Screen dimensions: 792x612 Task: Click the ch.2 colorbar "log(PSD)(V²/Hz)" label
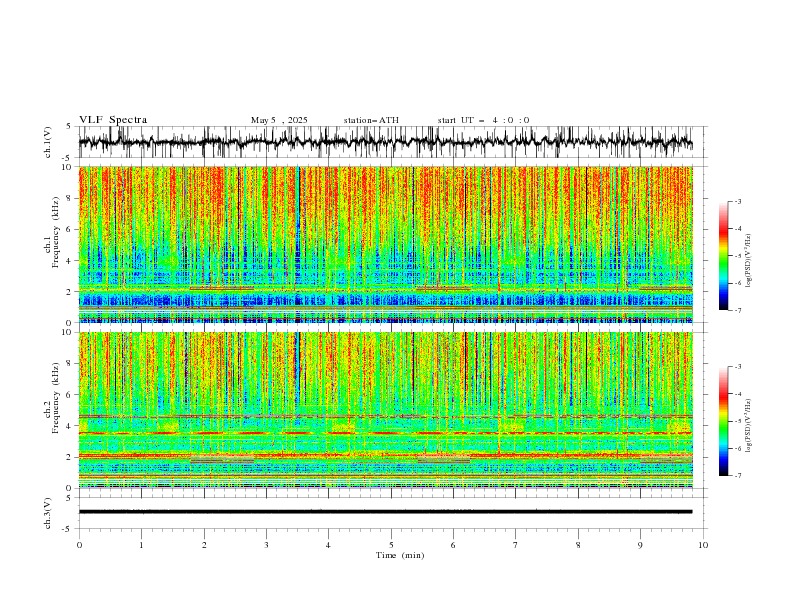click(x=749, y=426)
